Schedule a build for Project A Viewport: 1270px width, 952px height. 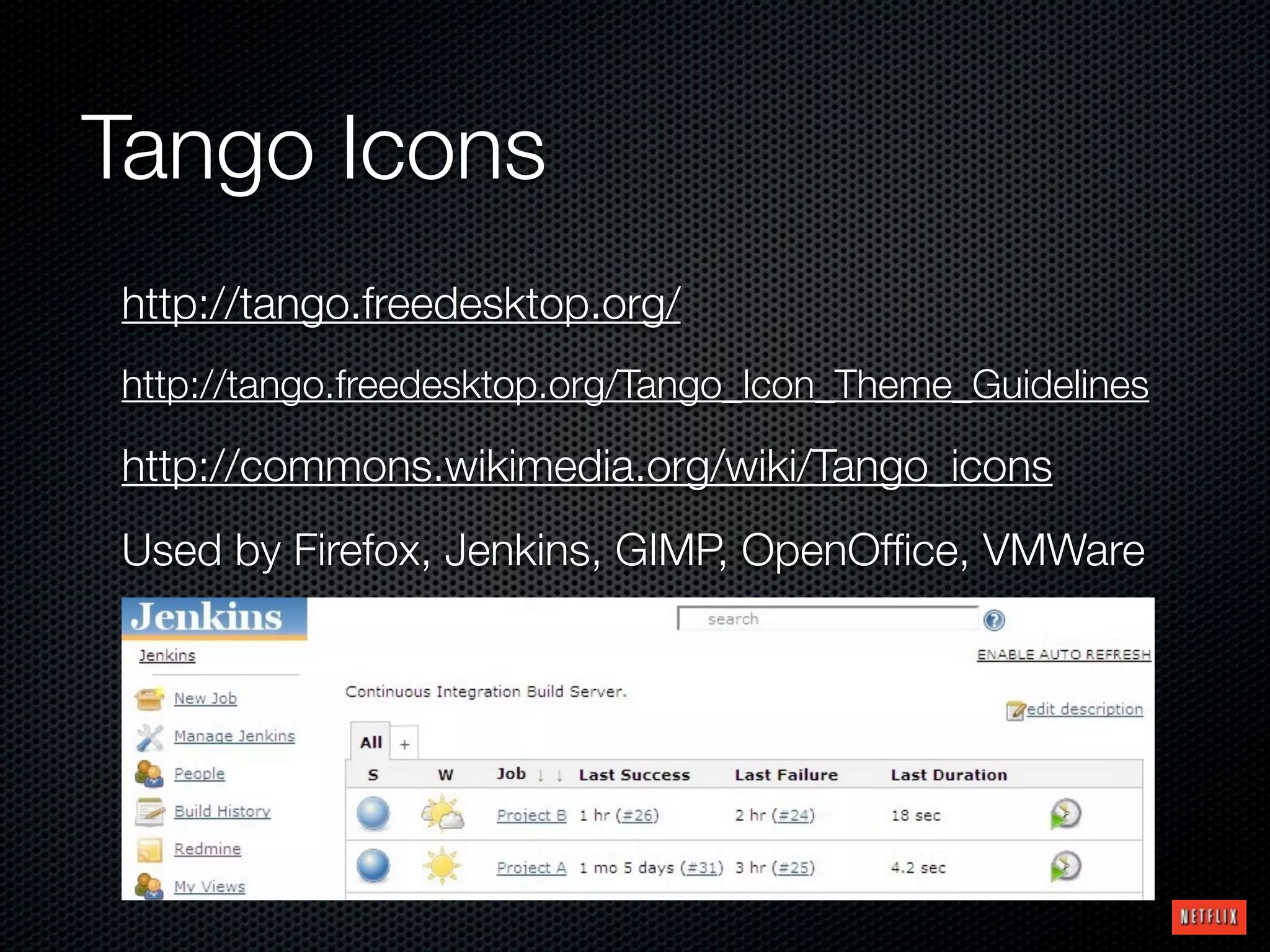tap(1065, 866)
